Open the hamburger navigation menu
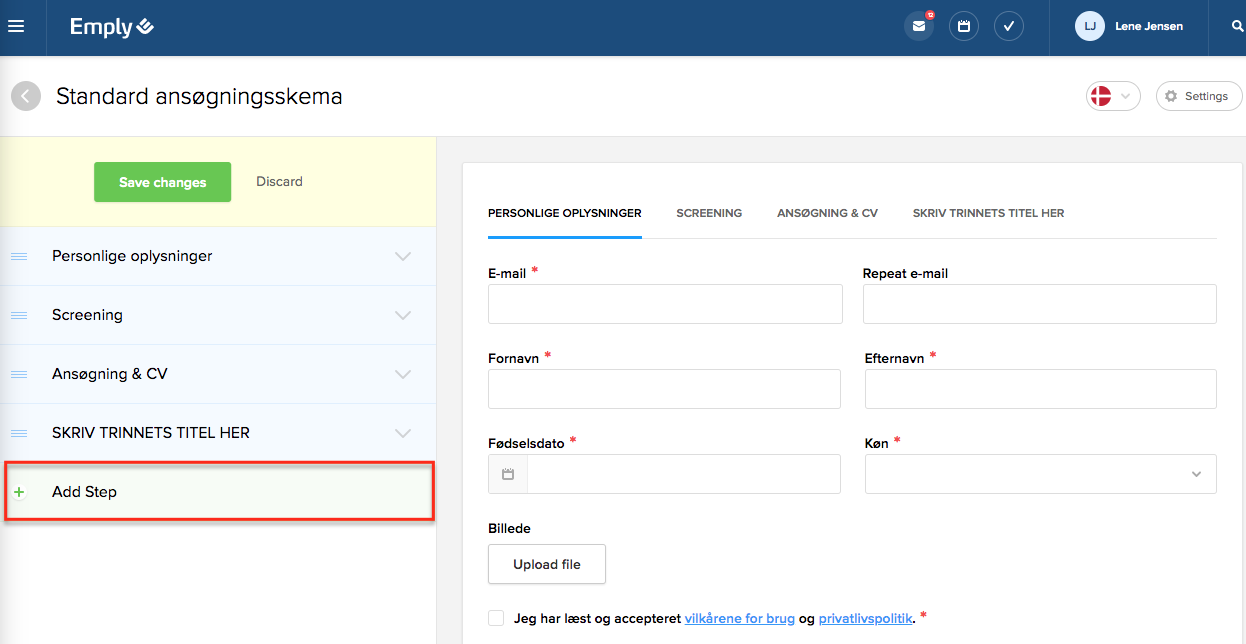The width and height of the screenshot is (1246, 644). tap(16, 27)
